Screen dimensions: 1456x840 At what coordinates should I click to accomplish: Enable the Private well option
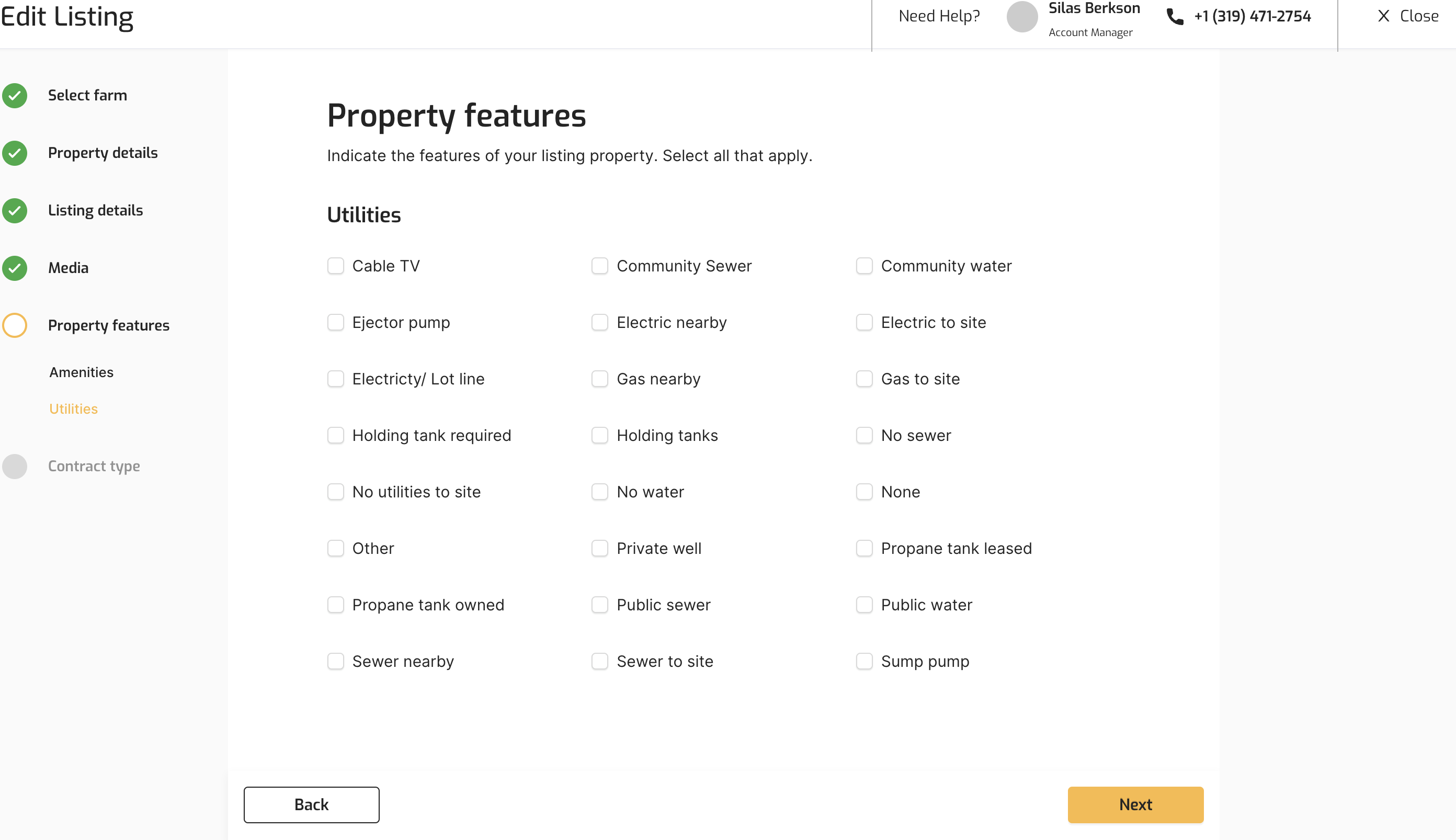[x=600, y=548]
